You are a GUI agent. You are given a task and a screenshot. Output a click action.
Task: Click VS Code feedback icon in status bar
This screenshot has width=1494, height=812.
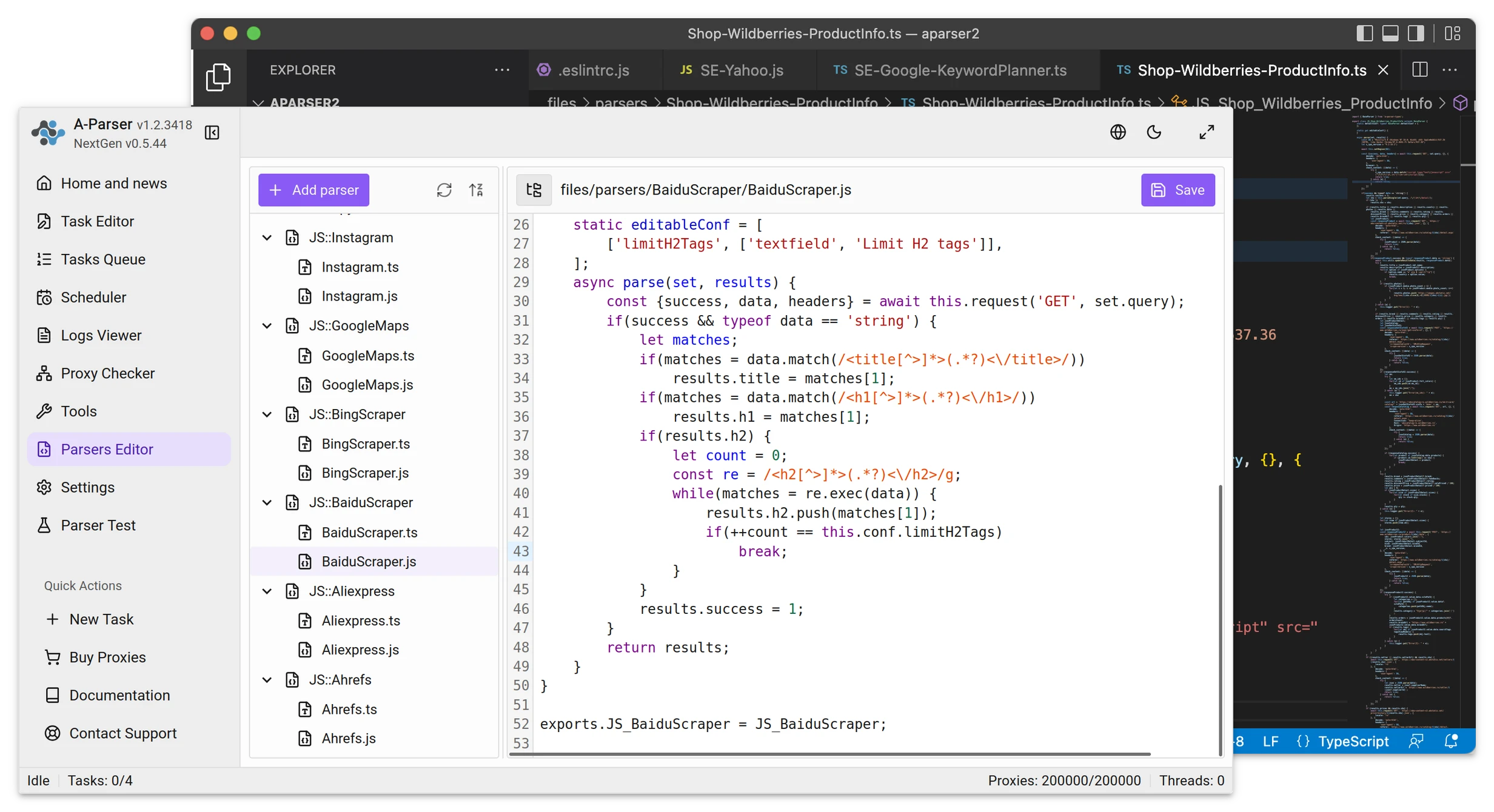1416,741
